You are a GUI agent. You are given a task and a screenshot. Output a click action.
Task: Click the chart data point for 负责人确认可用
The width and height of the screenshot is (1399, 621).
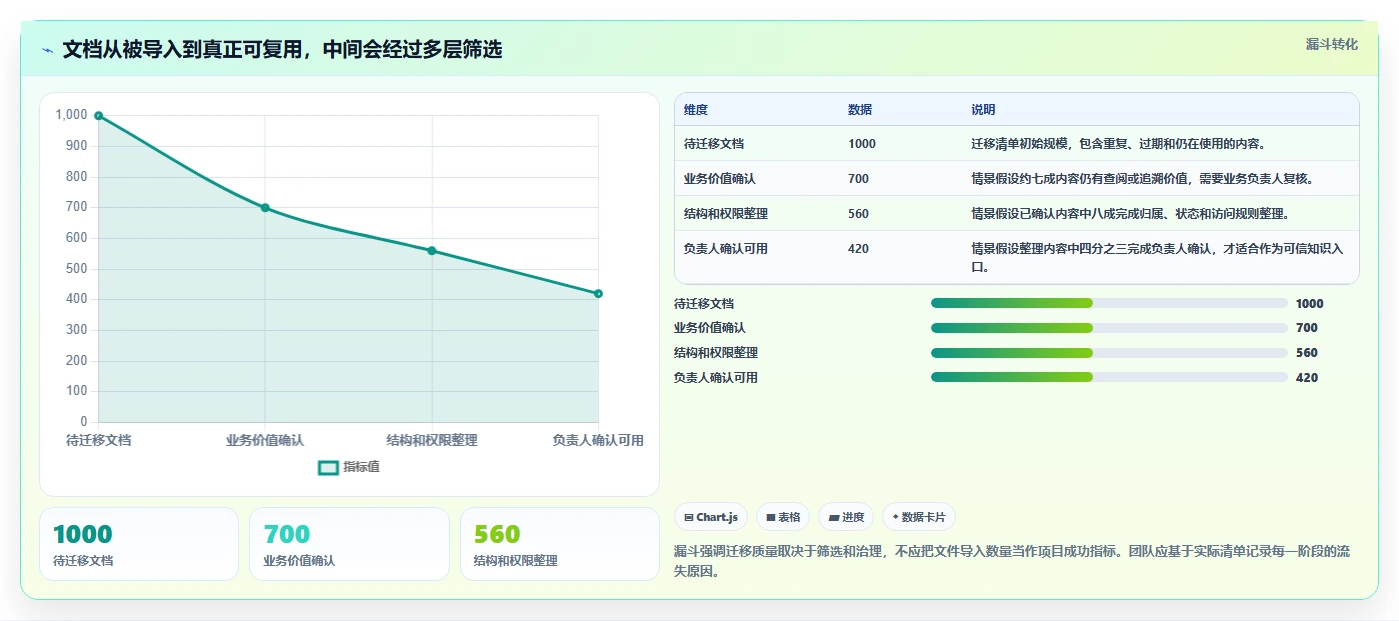click(x=598, y=293)
